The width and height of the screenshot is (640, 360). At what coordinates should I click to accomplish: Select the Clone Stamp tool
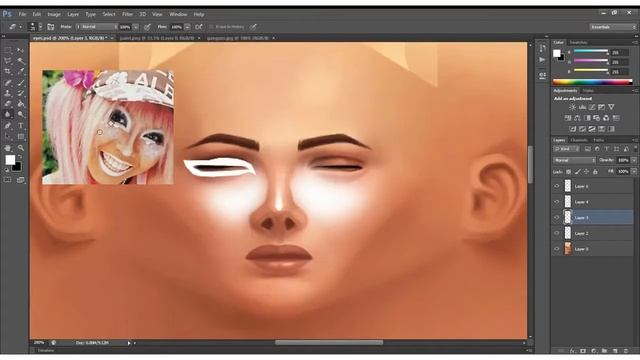(7, 93)
